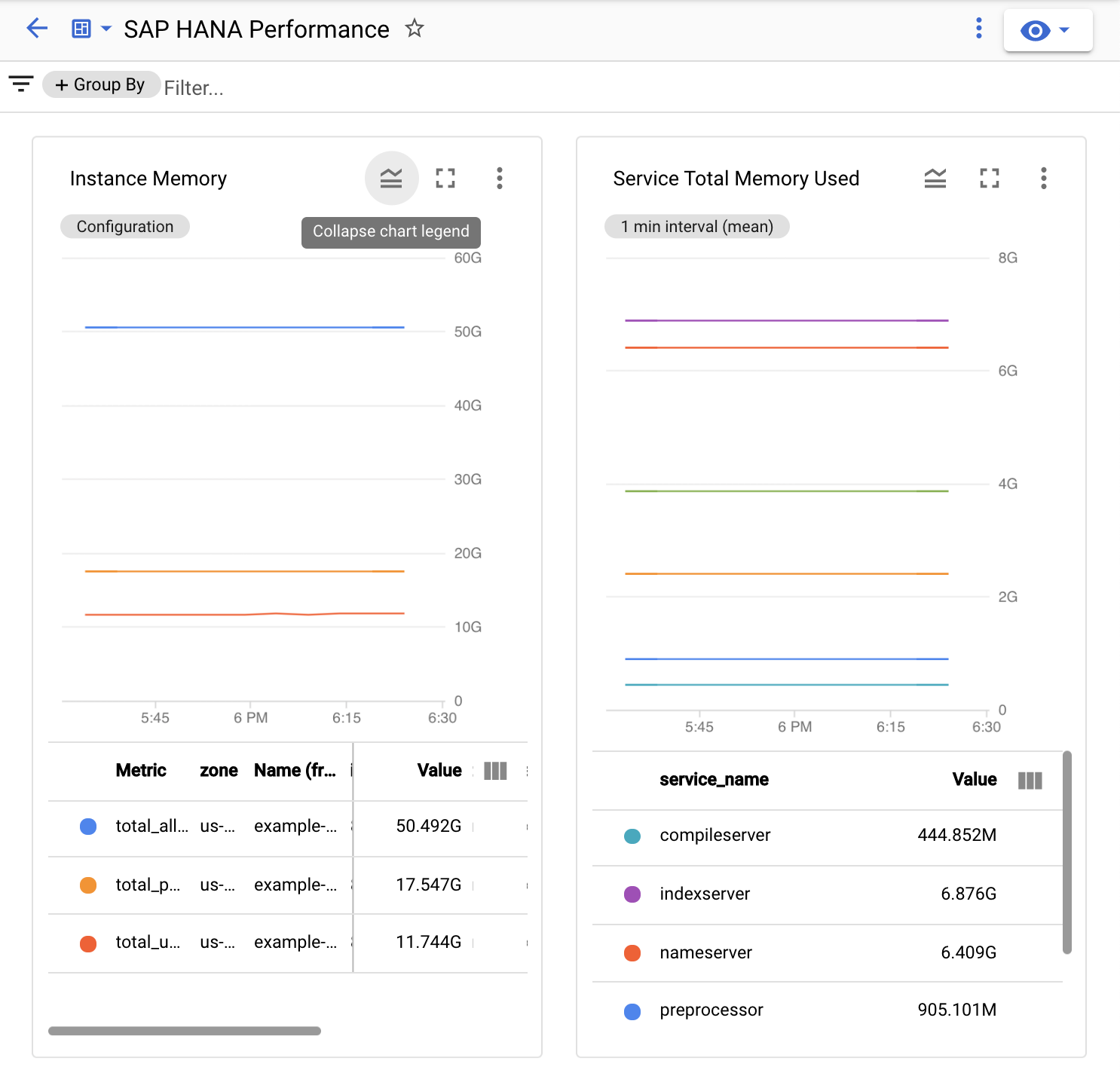This screenshot has height=1082, width=1120.
Task: Open the eye view mode dropdown
Action: tap(1048, 30)
